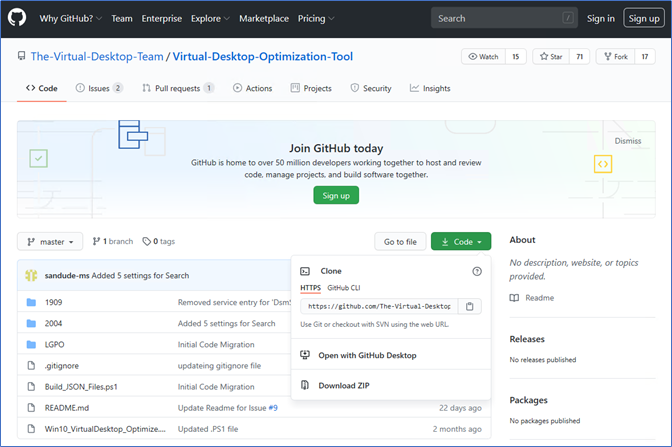Open the Releases heading link
The height and width of the screenshot is (447, 672).
pyautogui.click(x=527, y=339)
